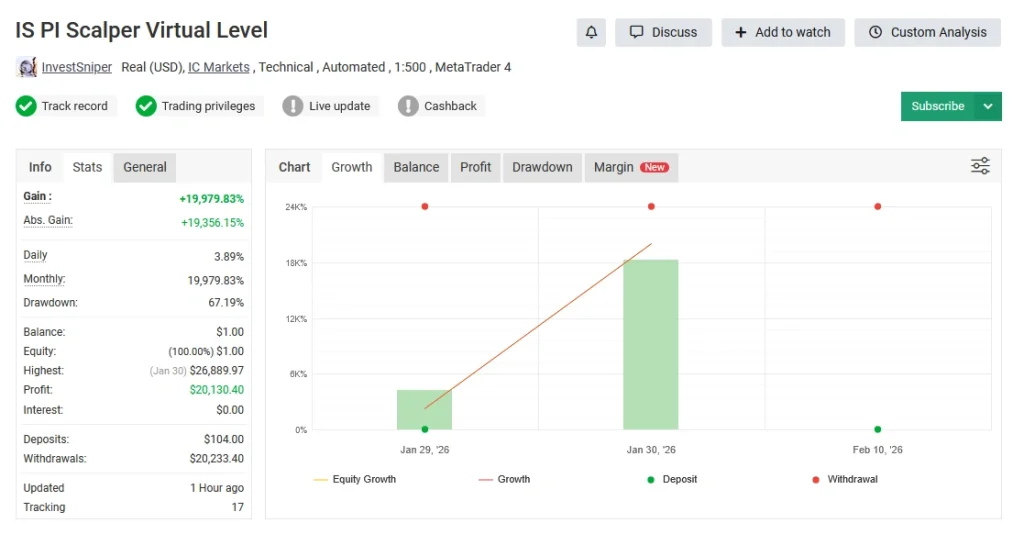Viewport: 1024px width, 534px height.
Task: Switch to the Stats tab
Action: pos(87,167)
